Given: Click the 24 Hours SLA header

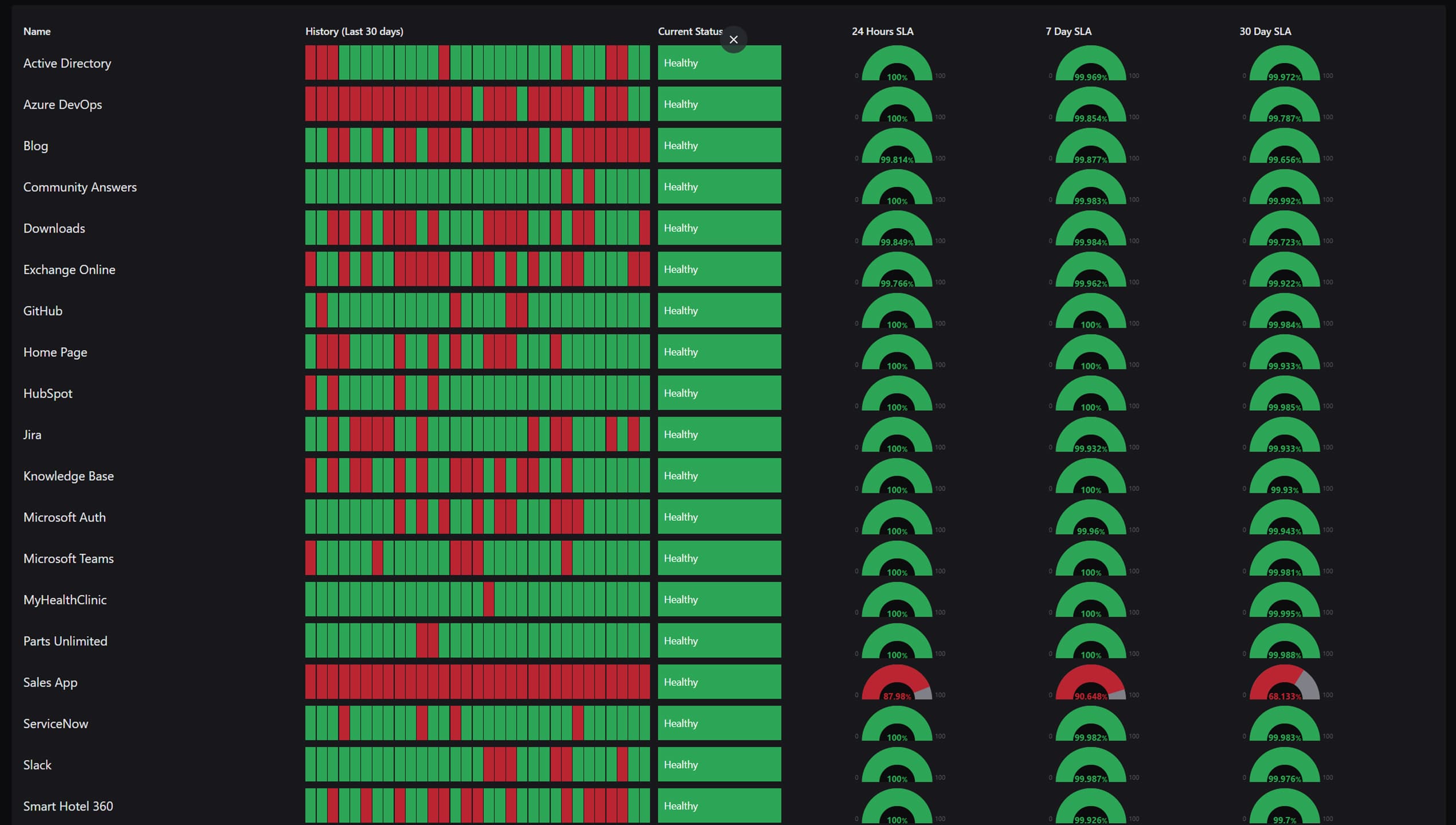Looking at the screenshot, I should tap(883, 32).
